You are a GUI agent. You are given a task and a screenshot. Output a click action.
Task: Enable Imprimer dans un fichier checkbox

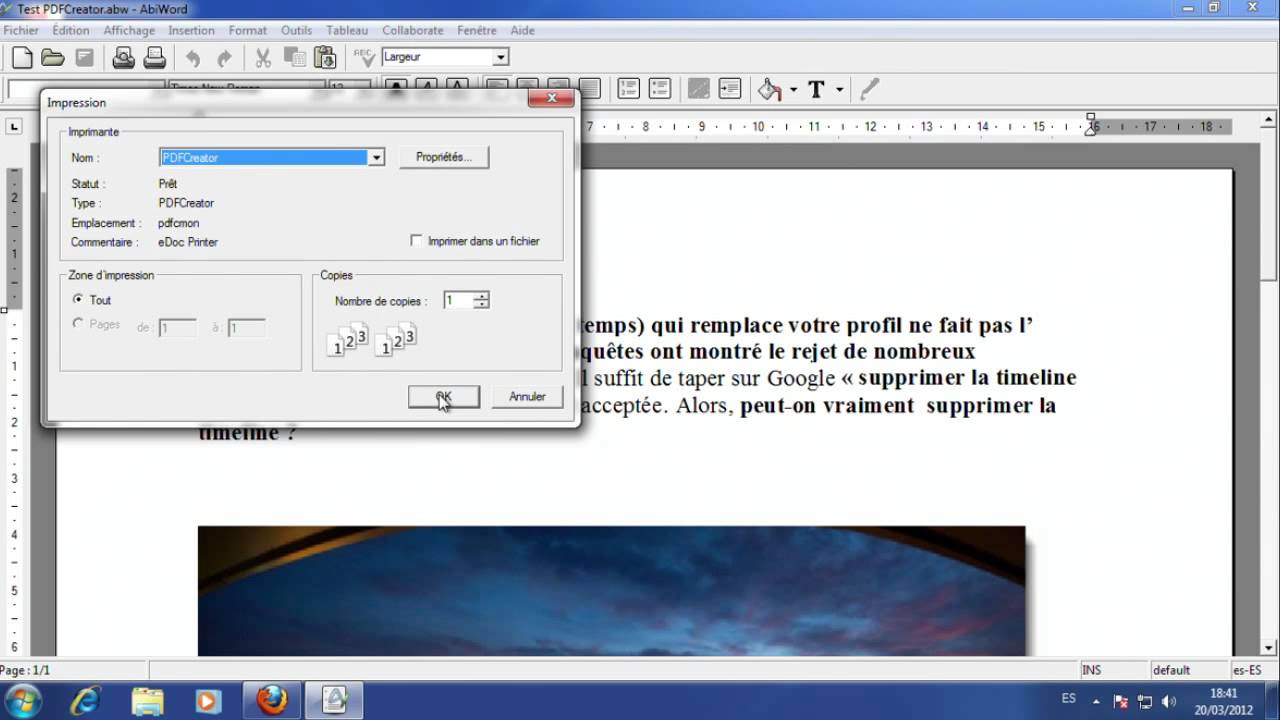pos(416,241)
